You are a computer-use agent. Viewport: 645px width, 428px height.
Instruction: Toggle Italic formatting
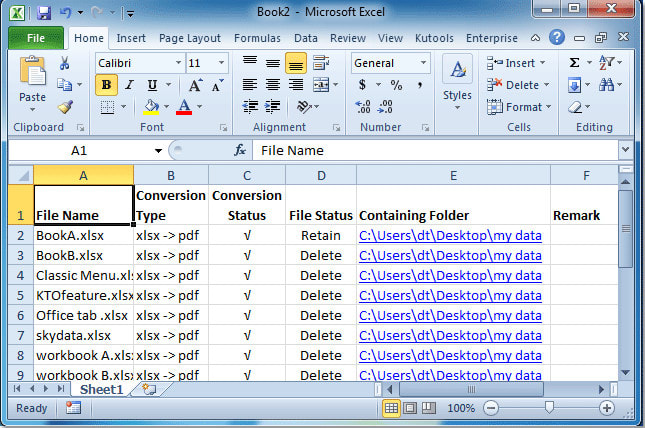[x=129, y=85]
